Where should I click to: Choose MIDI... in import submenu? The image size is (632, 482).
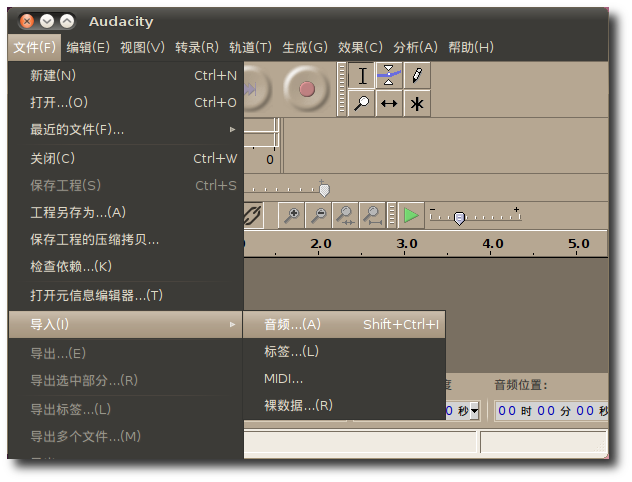[344, 379]
